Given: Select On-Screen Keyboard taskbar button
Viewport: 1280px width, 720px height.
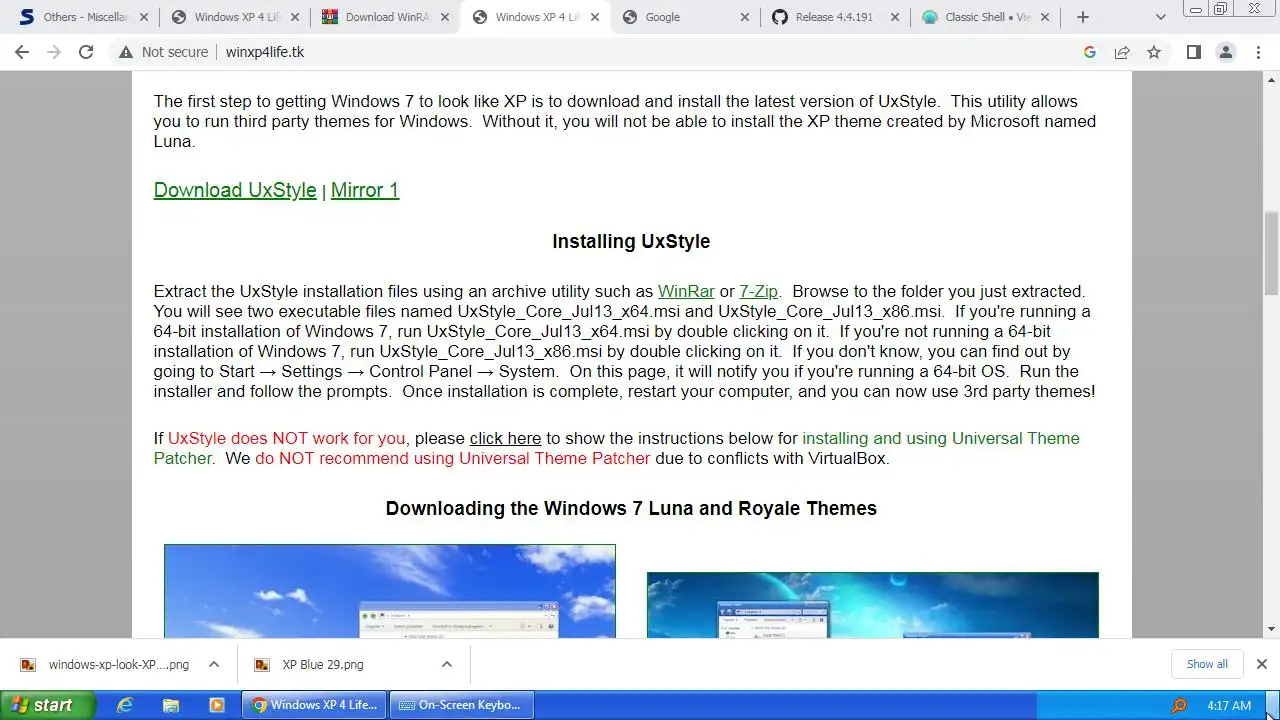Looking at the screenshot, I should [x=461, y=705].
